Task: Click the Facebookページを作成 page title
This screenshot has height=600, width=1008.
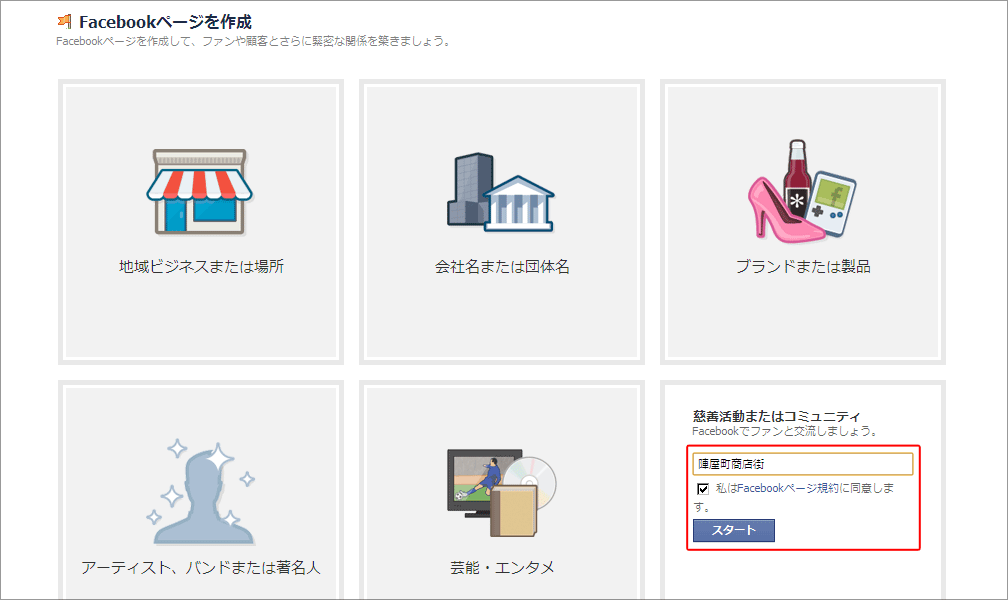Action: (x=165, y=22)
